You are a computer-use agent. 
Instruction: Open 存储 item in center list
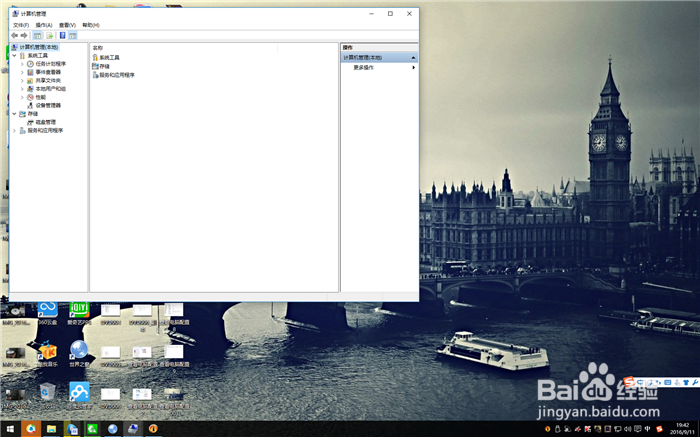click(x=101, y=66)
